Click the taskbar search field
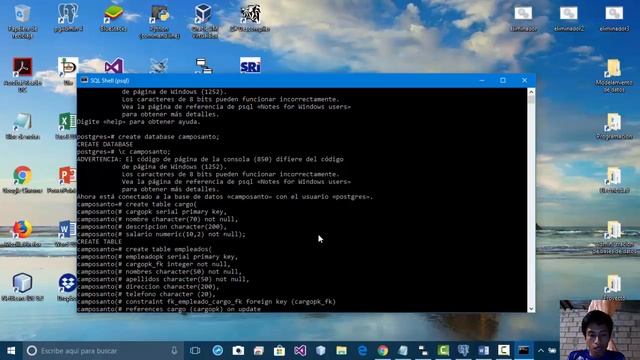The image size is (640, 360). [x=103, y=351]
